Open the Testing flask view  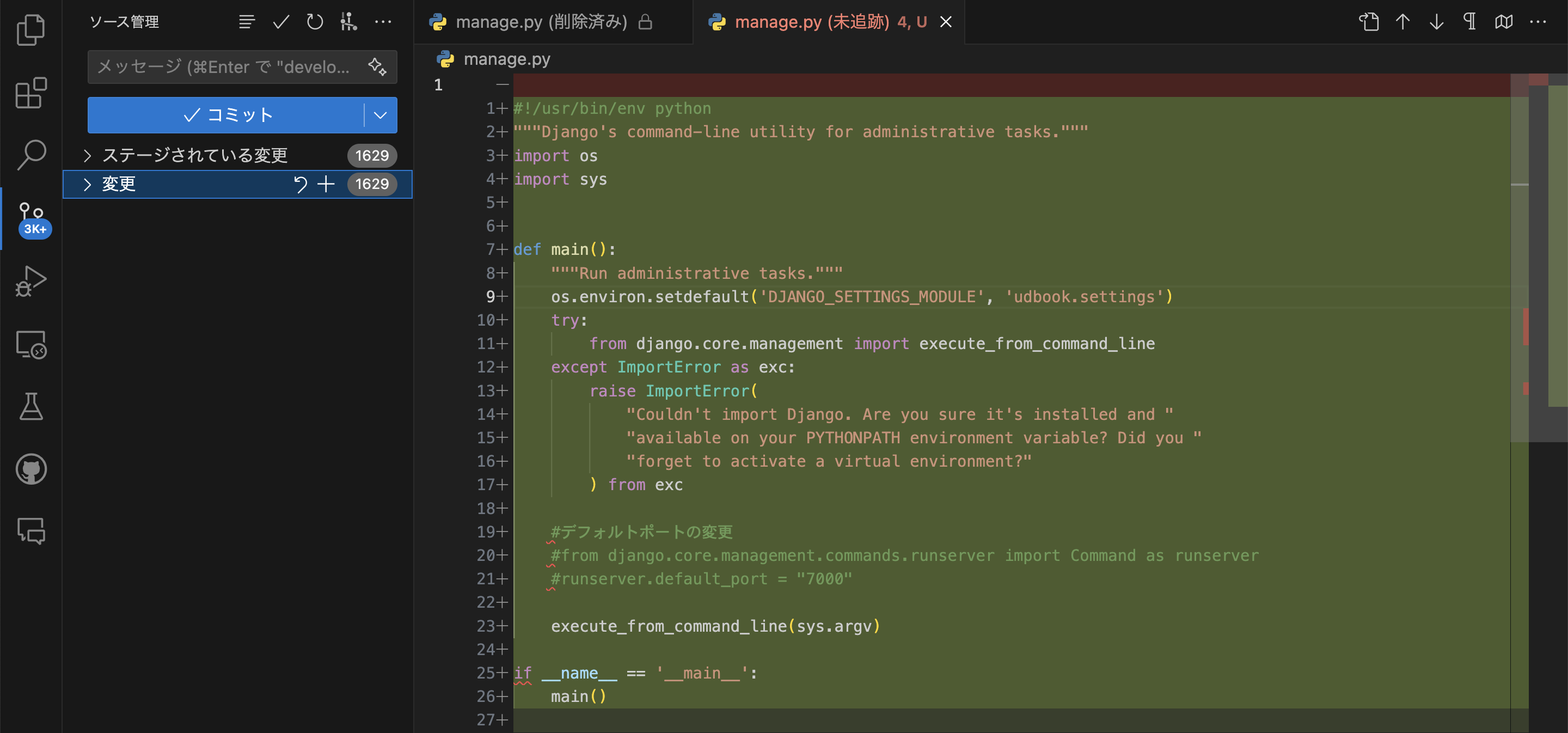tap(30, 407)
